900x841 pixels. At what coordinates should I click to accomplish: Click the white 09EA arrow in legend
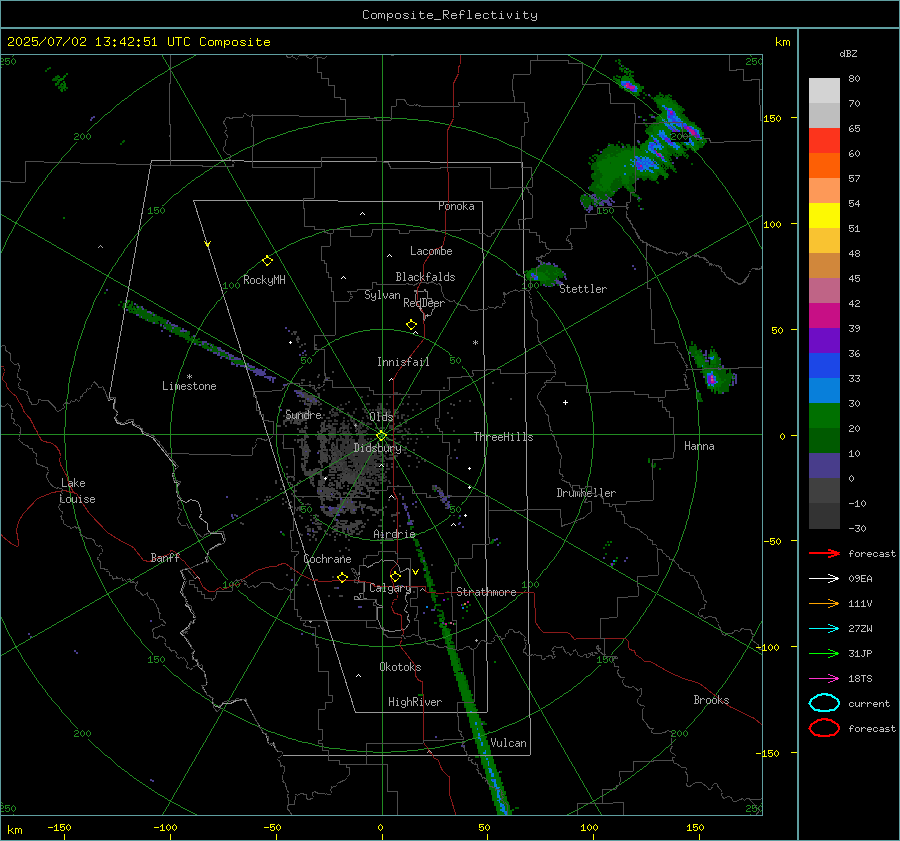(824, 579)
